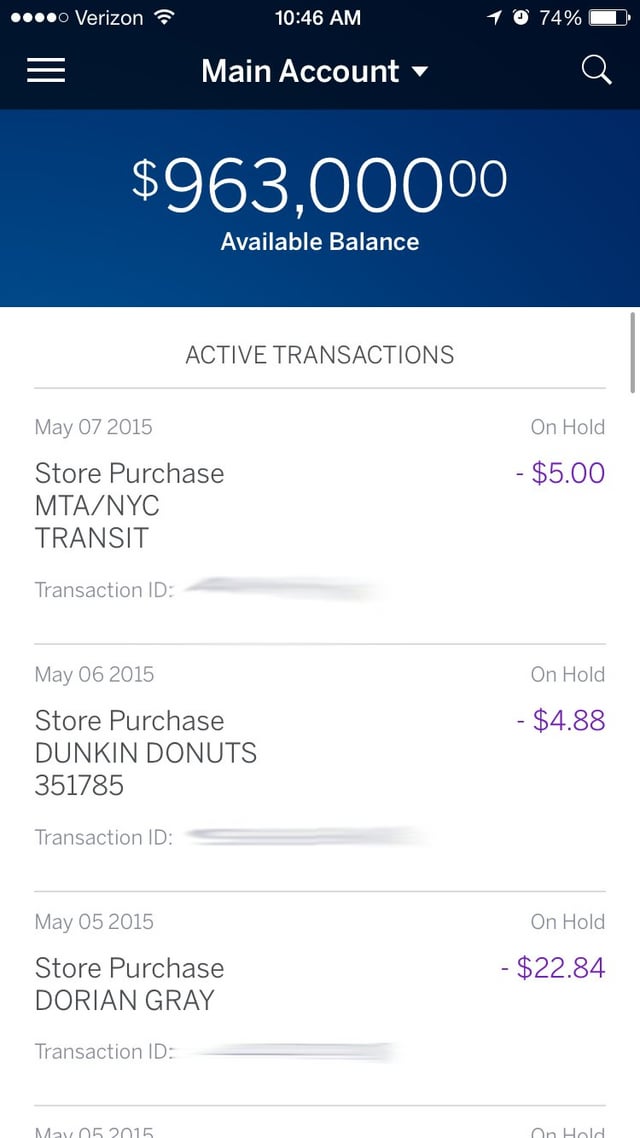
Task: Tap the -$22.84 amount
Action: tap(553, 967)
